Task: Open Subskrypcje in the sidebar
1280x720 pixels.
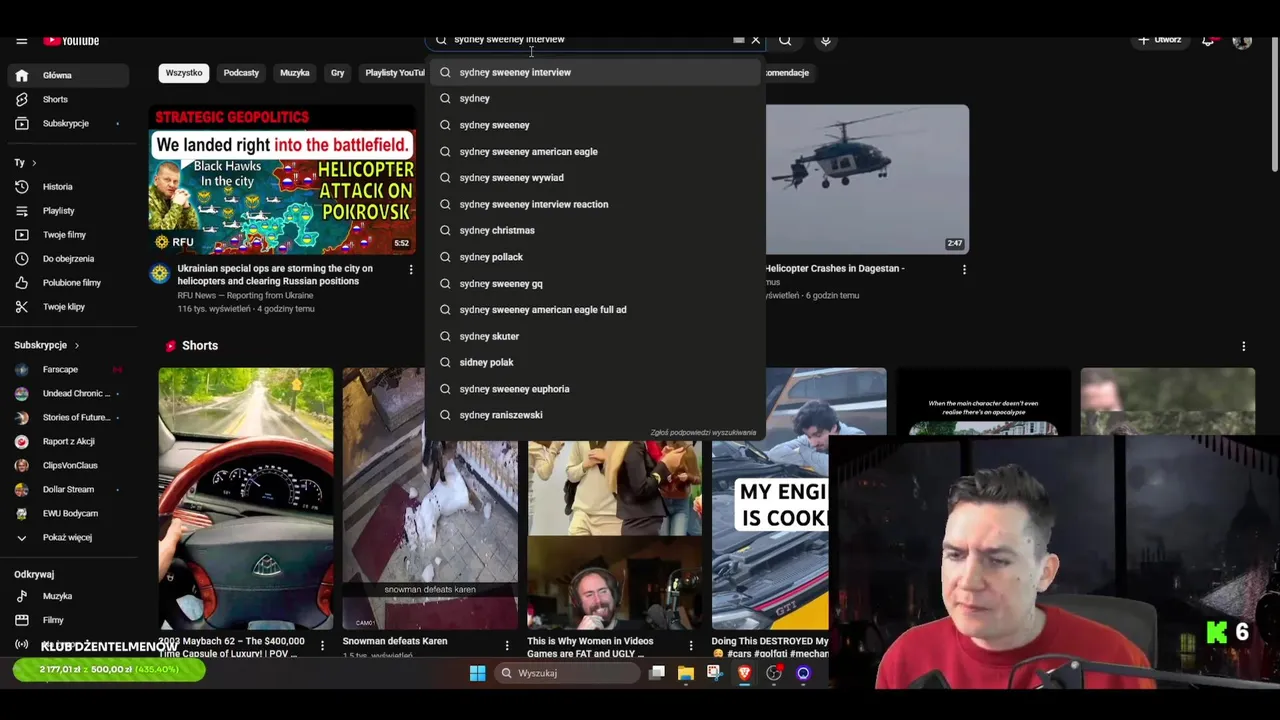Action: coord(68,123)
